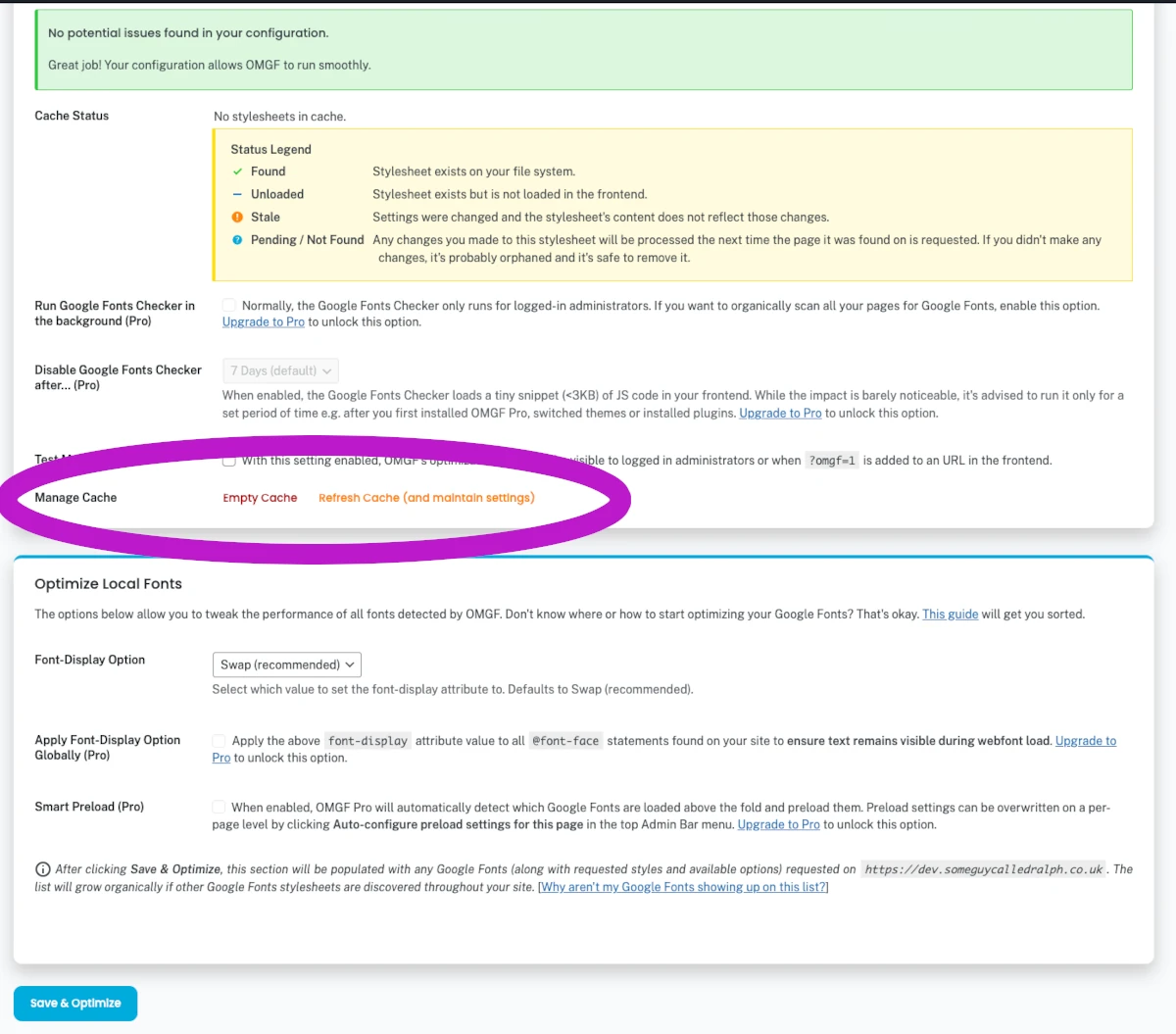Click the 'Disable Google Fonts Checker after... (Pro)' label
Screen dimensions: 1176x1034
click(118, 378)
